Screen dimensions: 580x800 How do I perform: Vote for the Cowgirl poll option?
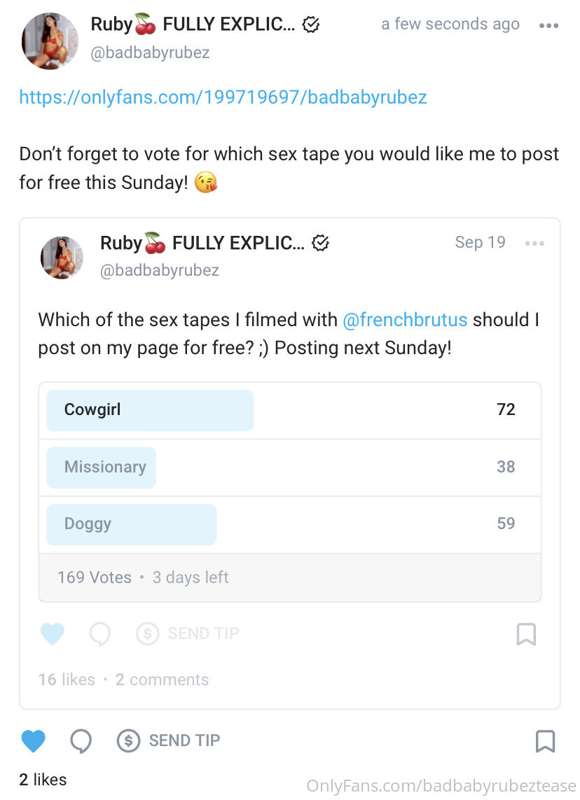(x=290, y=410)
